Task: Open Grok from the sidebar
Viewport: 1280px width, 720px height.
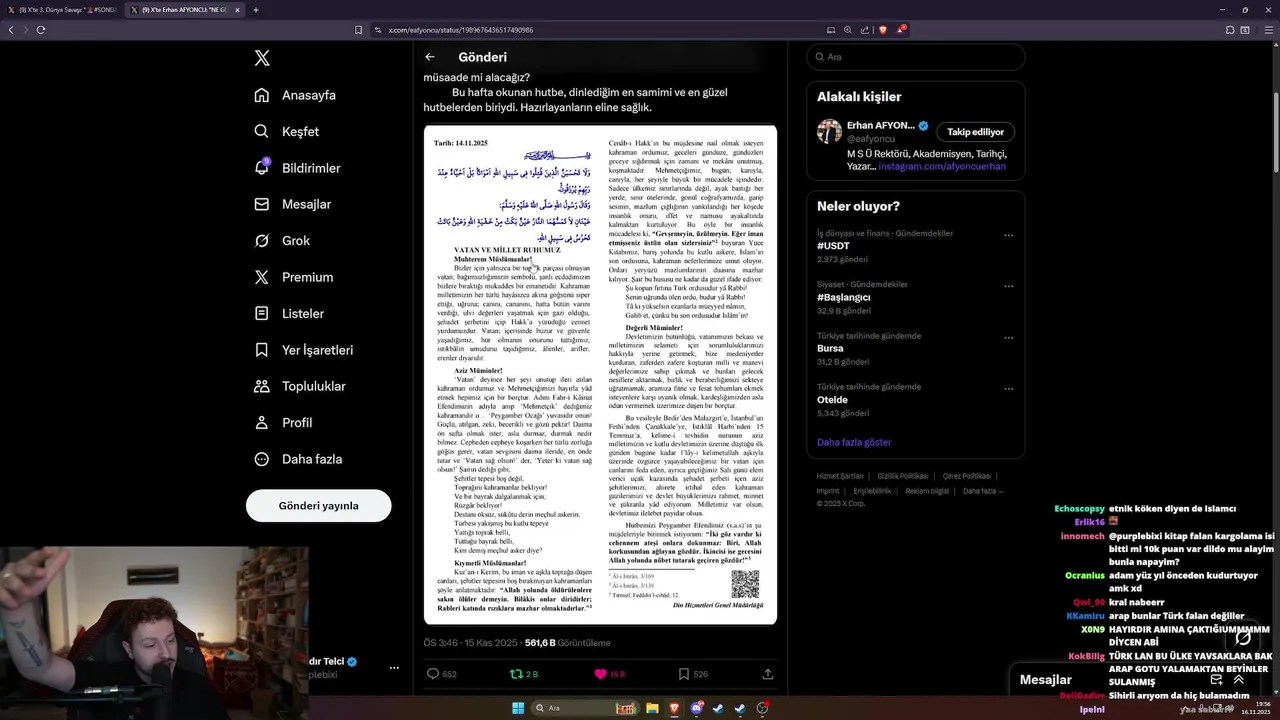Action: pos(282,240)
